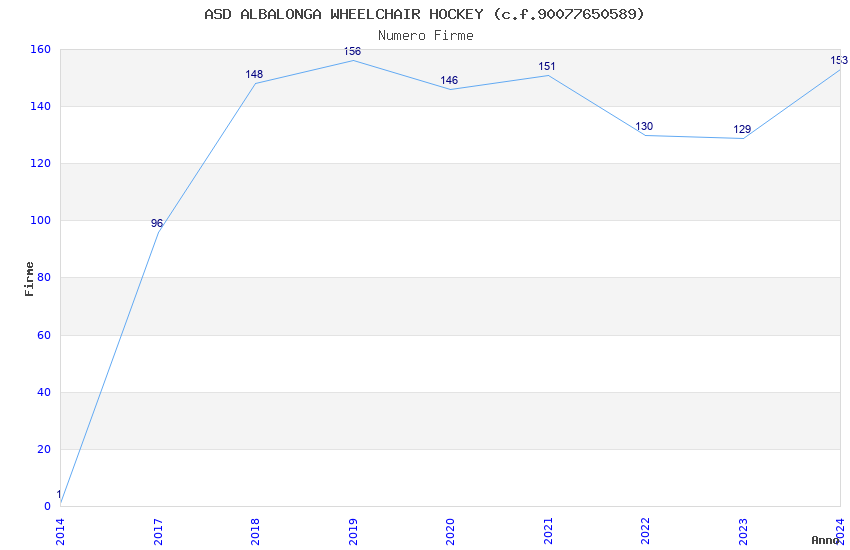Click the y-axis value 100
This screenshot has height=550, width=850.
point(41,221)
